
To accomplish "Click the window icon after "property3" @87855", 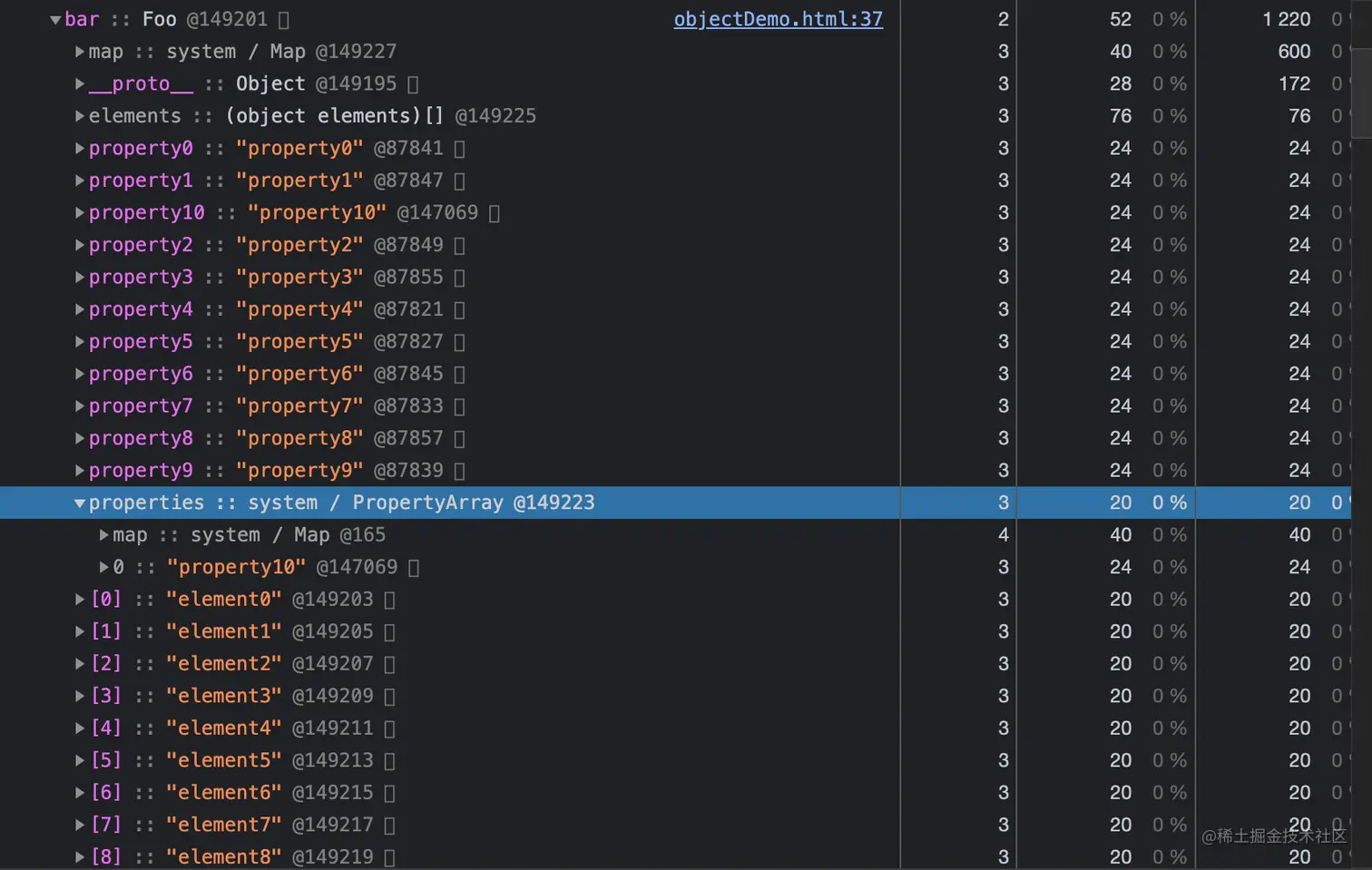I will pos(459,278).
